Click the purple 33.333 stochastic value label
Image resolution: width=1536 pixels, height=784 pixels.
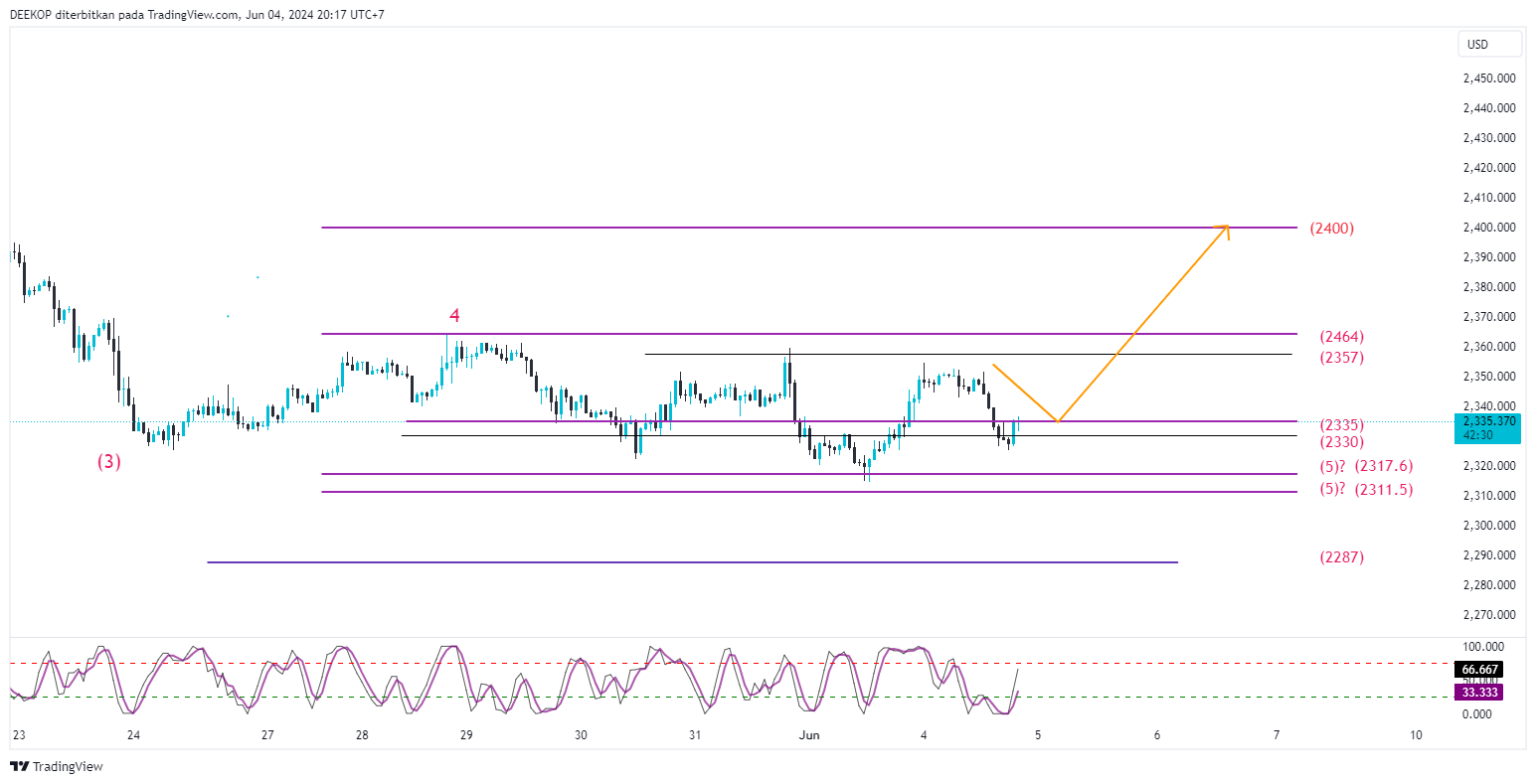click(1480, 692)
